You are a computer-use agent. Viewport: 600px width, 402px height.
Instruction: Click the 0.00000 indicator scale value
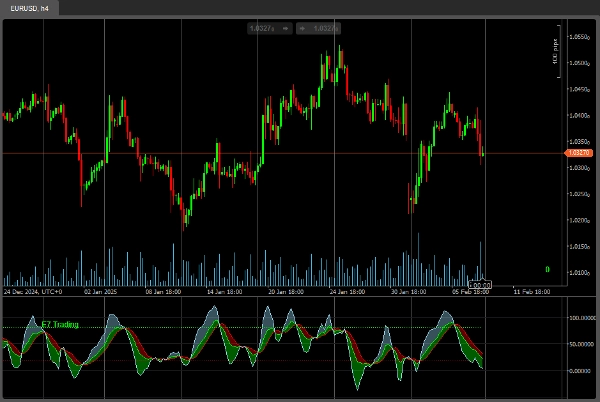click(x=582, y=371)
